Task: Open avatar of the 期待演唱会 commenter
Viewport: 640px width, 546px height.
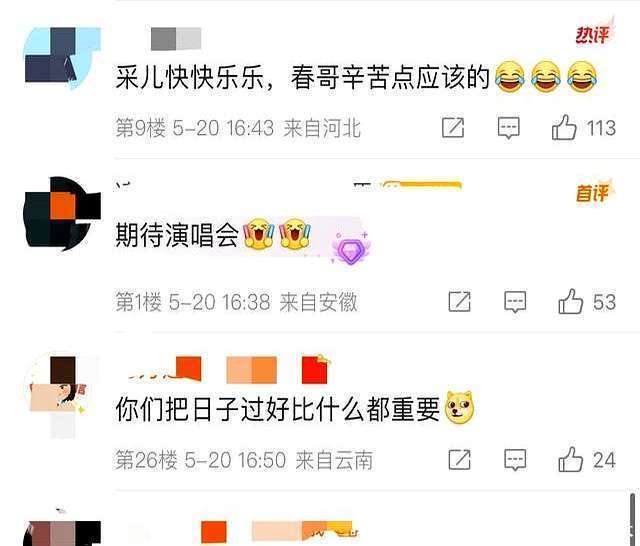Action: 63,213
